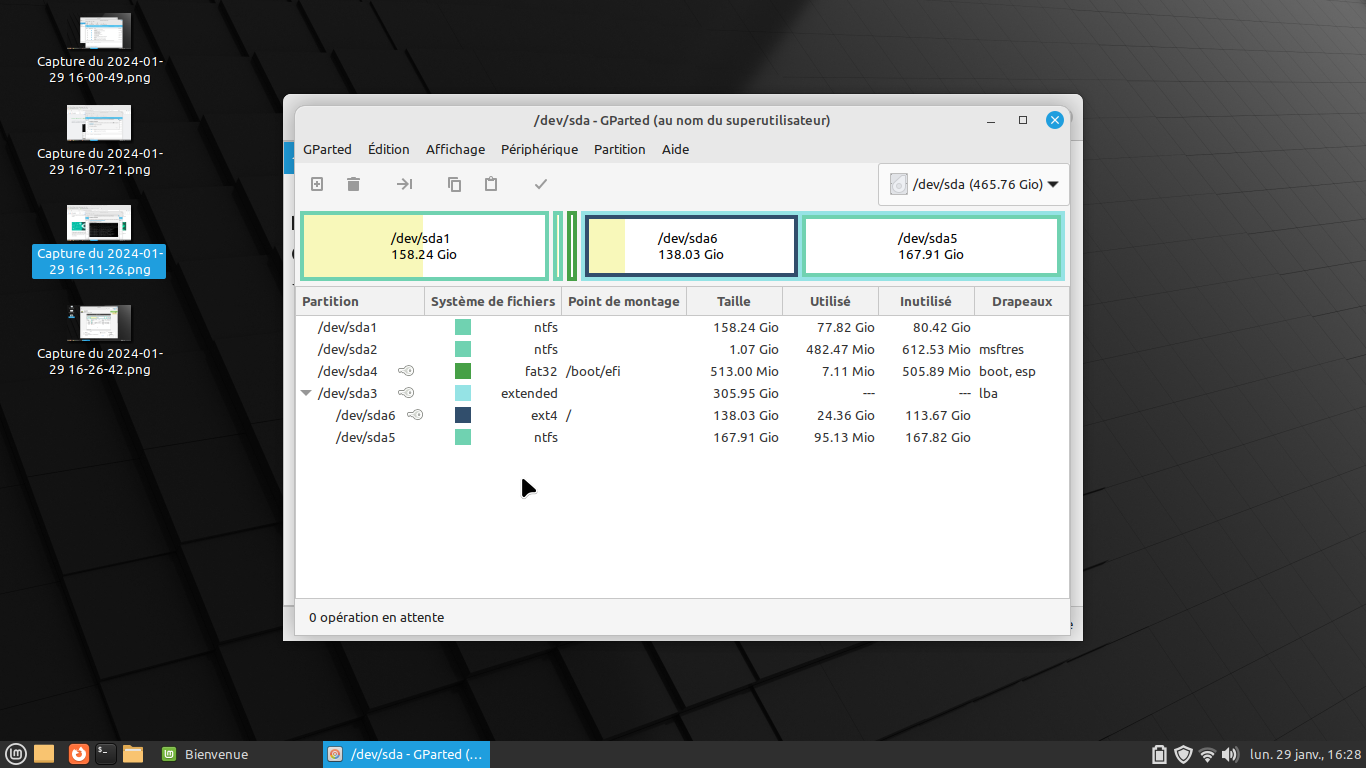Click the delete partition trash icon

(x=353, y=184)
